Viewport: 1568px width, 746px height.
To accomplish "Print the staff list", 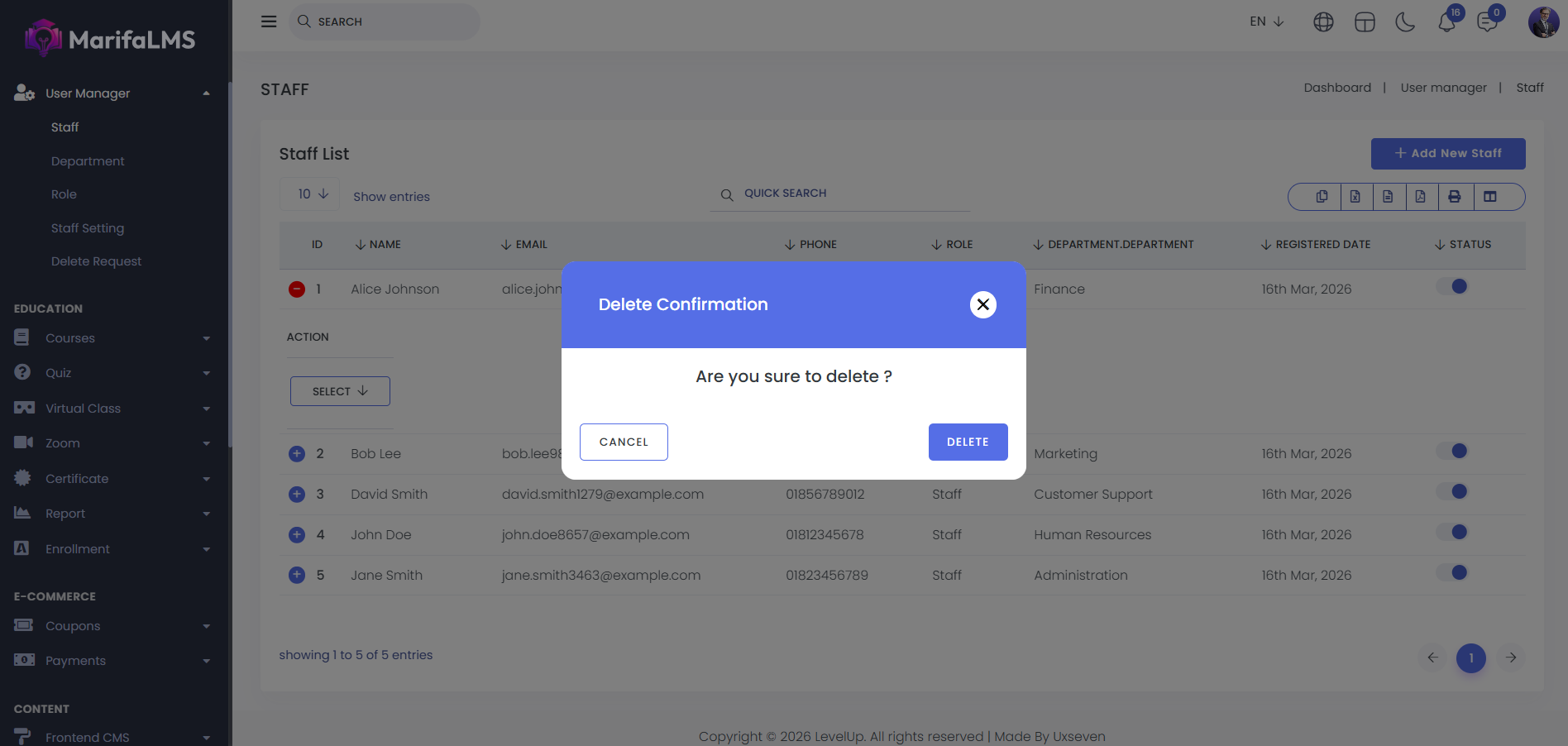I will coord(1455,197).
